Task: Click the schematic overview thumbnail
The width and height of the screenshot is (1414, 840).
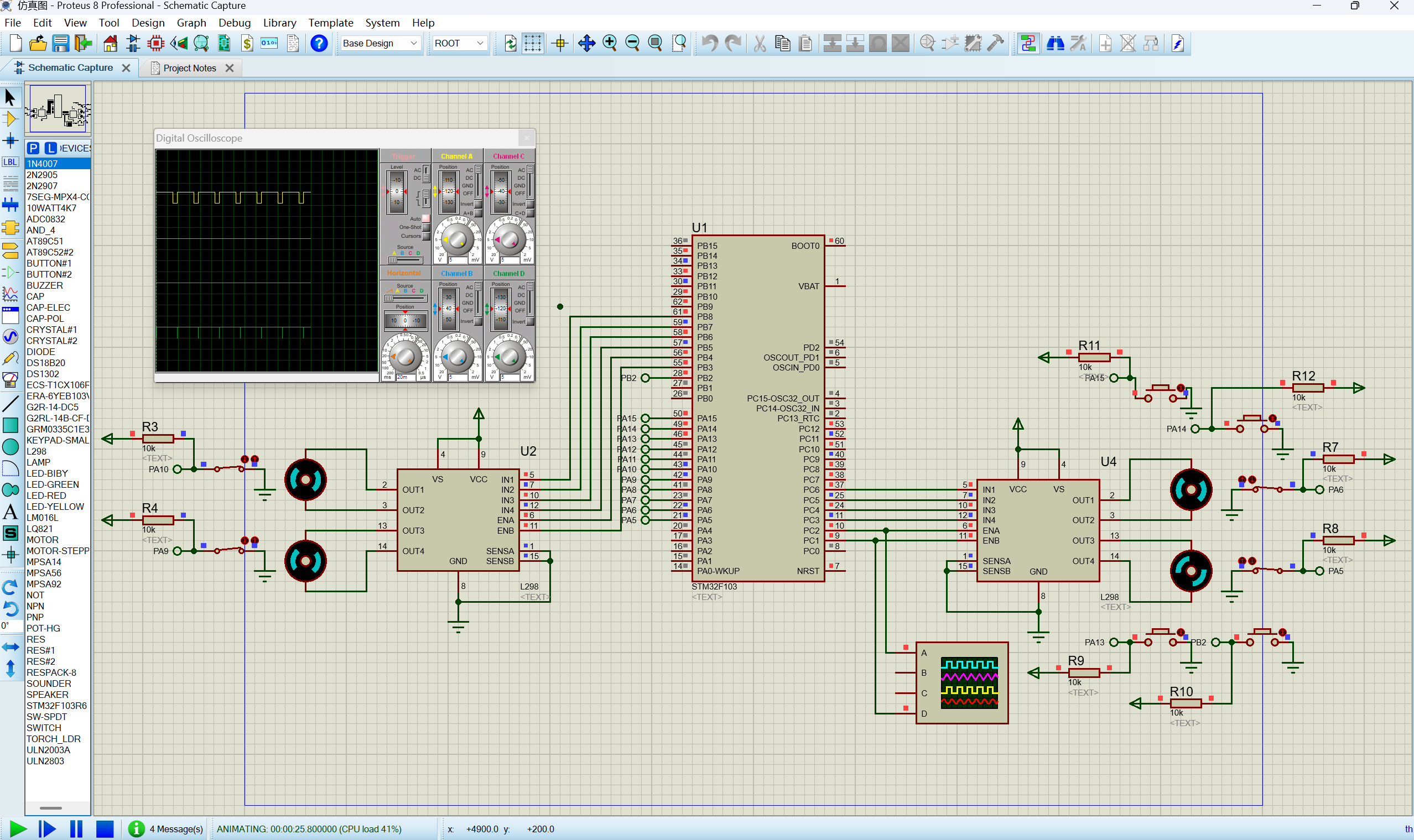Action: click(58, 109)
